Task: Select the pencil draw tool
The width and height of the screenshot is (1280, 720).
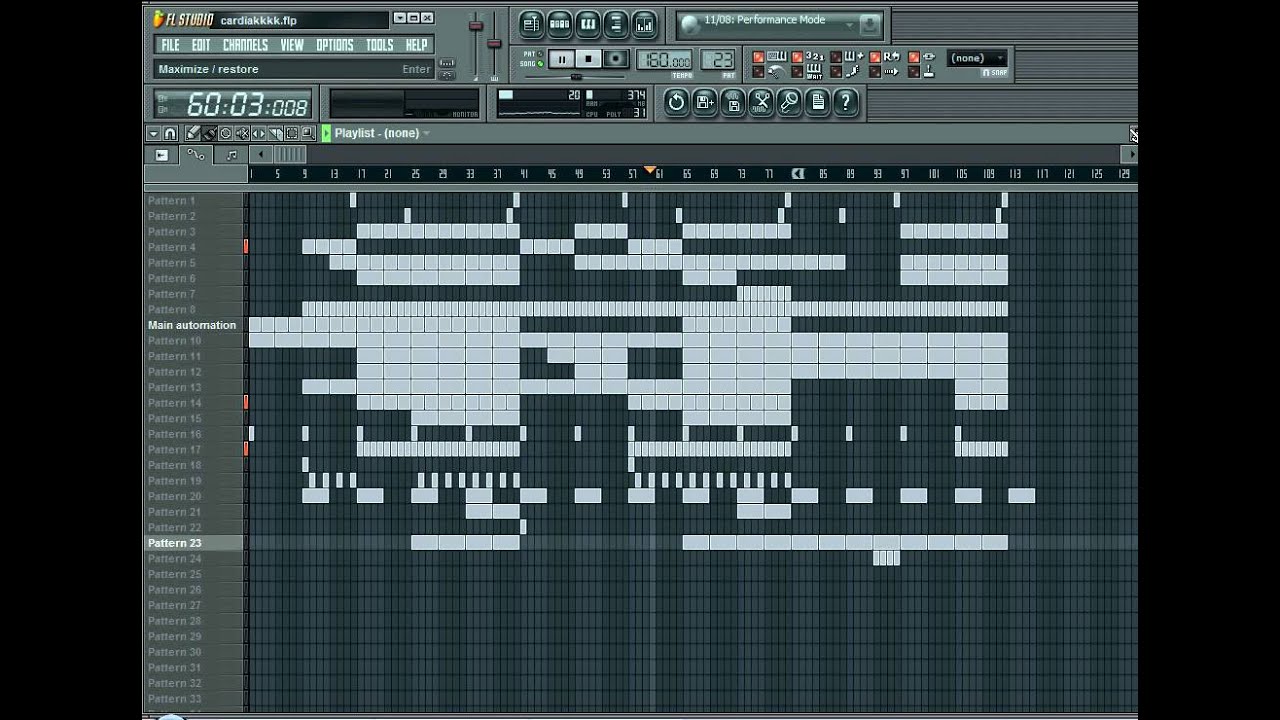Action: click(192, 133)
